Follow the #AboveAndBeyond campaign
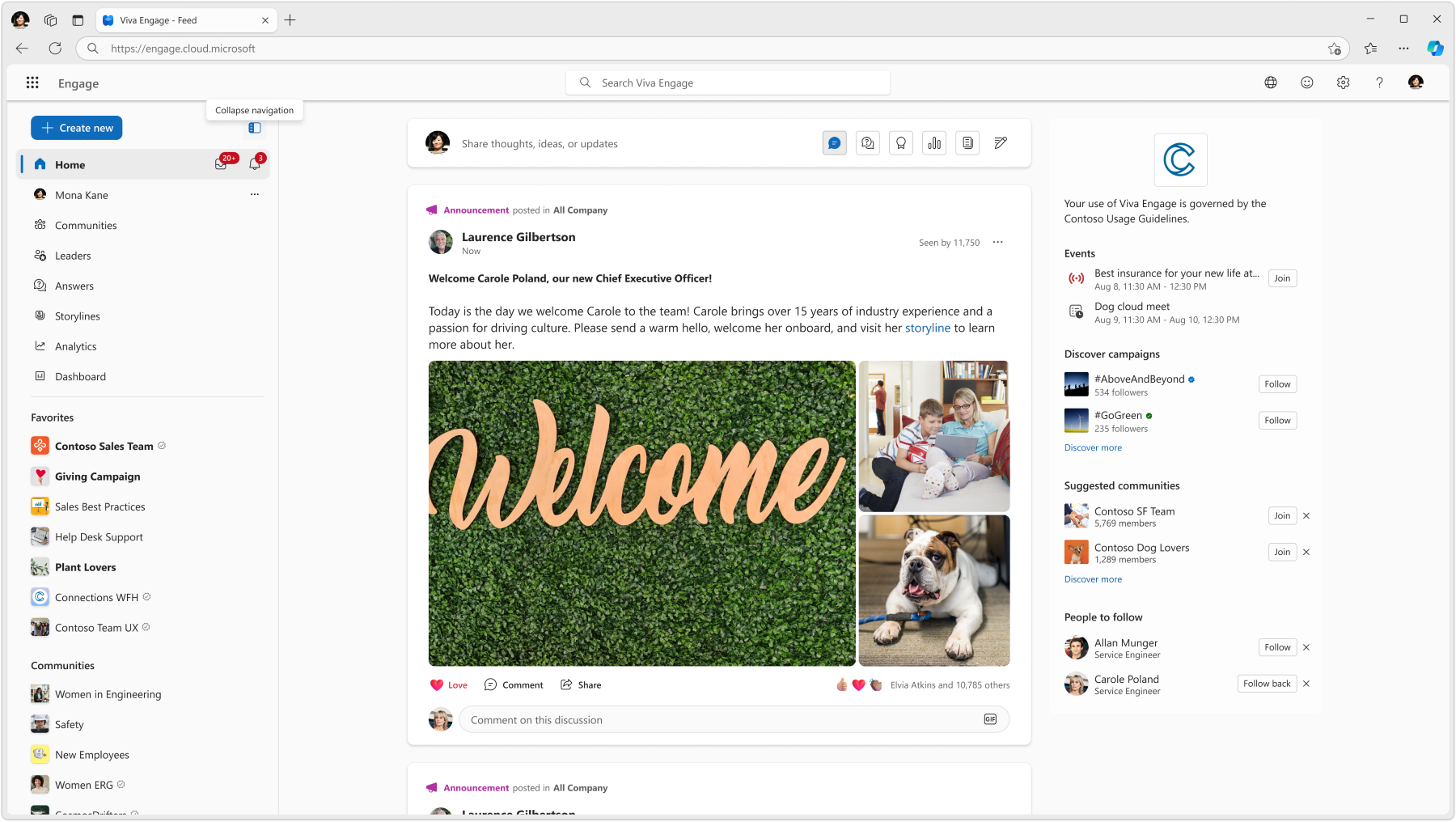The height and width of the screenshot is (822, 1456). [1277, 384]
